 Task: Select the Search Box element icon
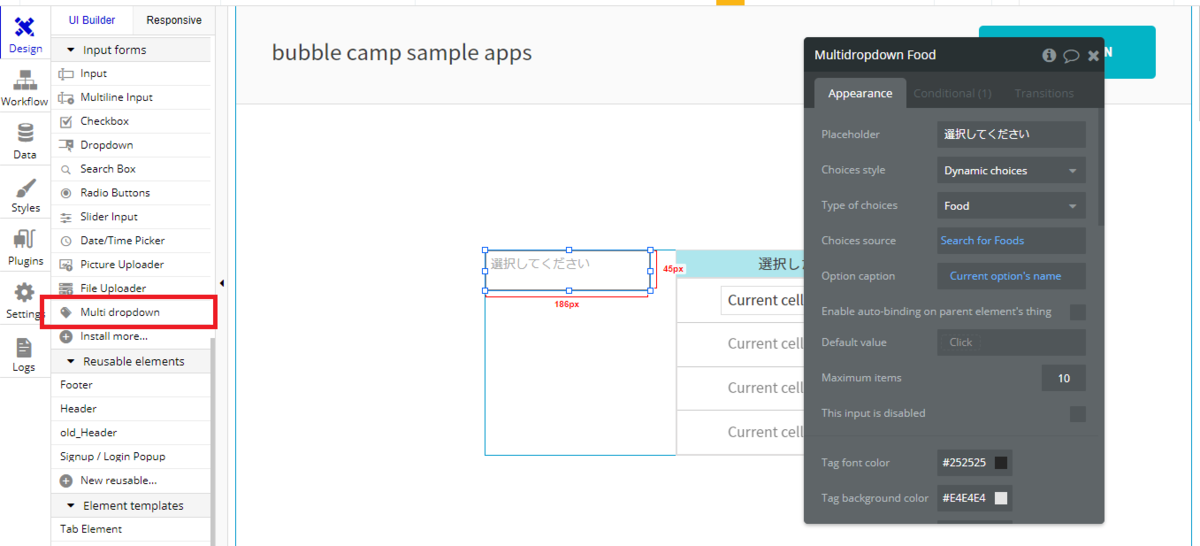point(66,169)
